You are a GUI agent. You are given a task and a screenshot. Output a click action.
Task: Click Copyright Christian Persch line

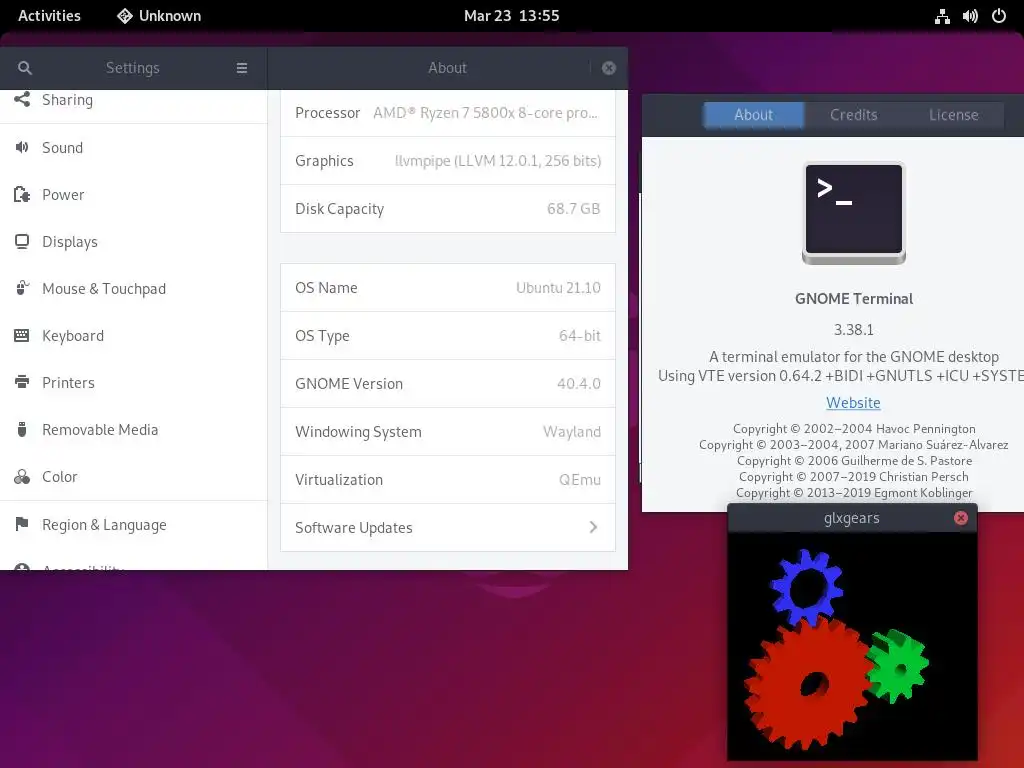tap(854, 477)
